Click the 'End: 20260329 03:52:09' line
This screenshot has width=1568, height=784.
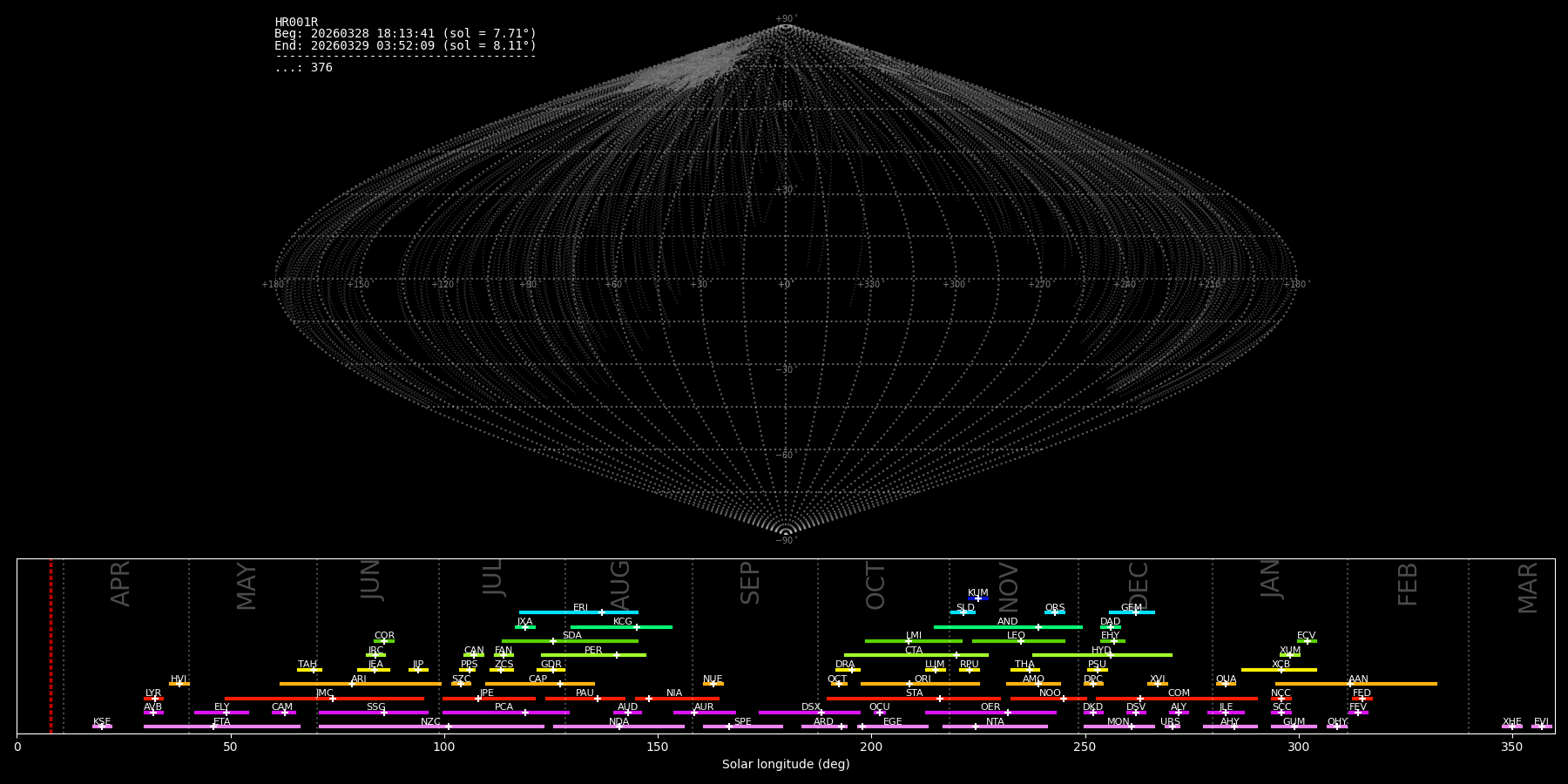tap(406, 46)
